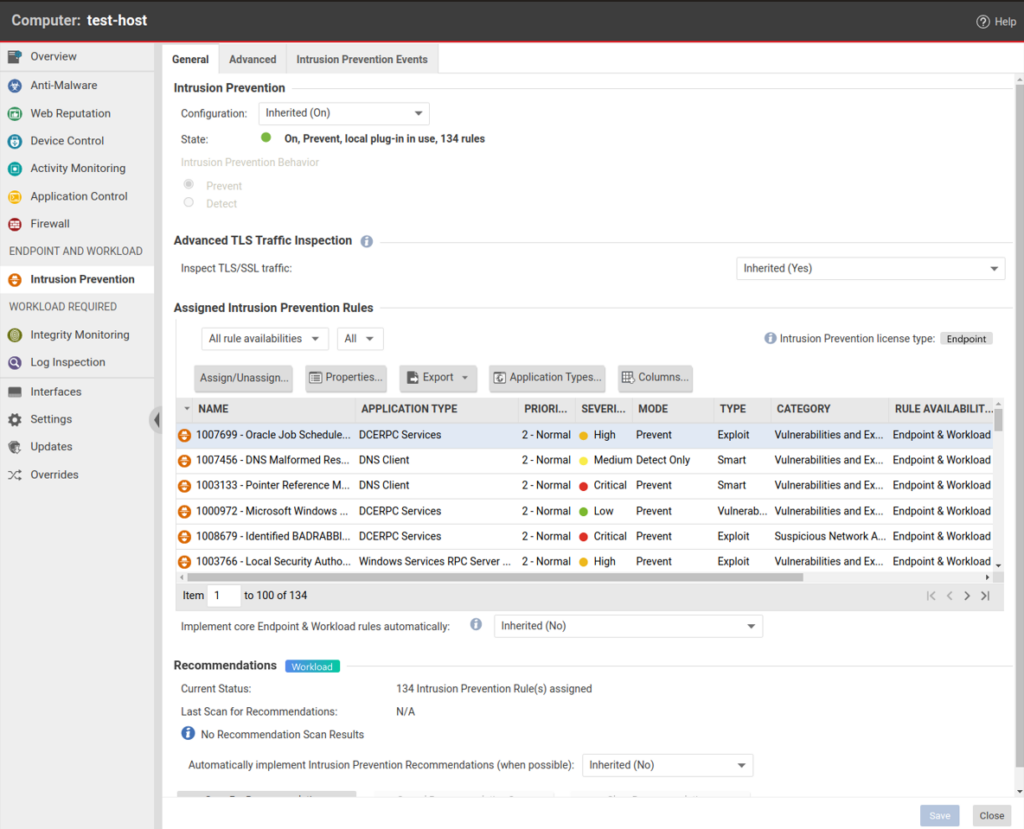This screenshot has height=829, width=1024.
Task: Open the Intrusion Prevention Events tab
Action: coord(362,59)
